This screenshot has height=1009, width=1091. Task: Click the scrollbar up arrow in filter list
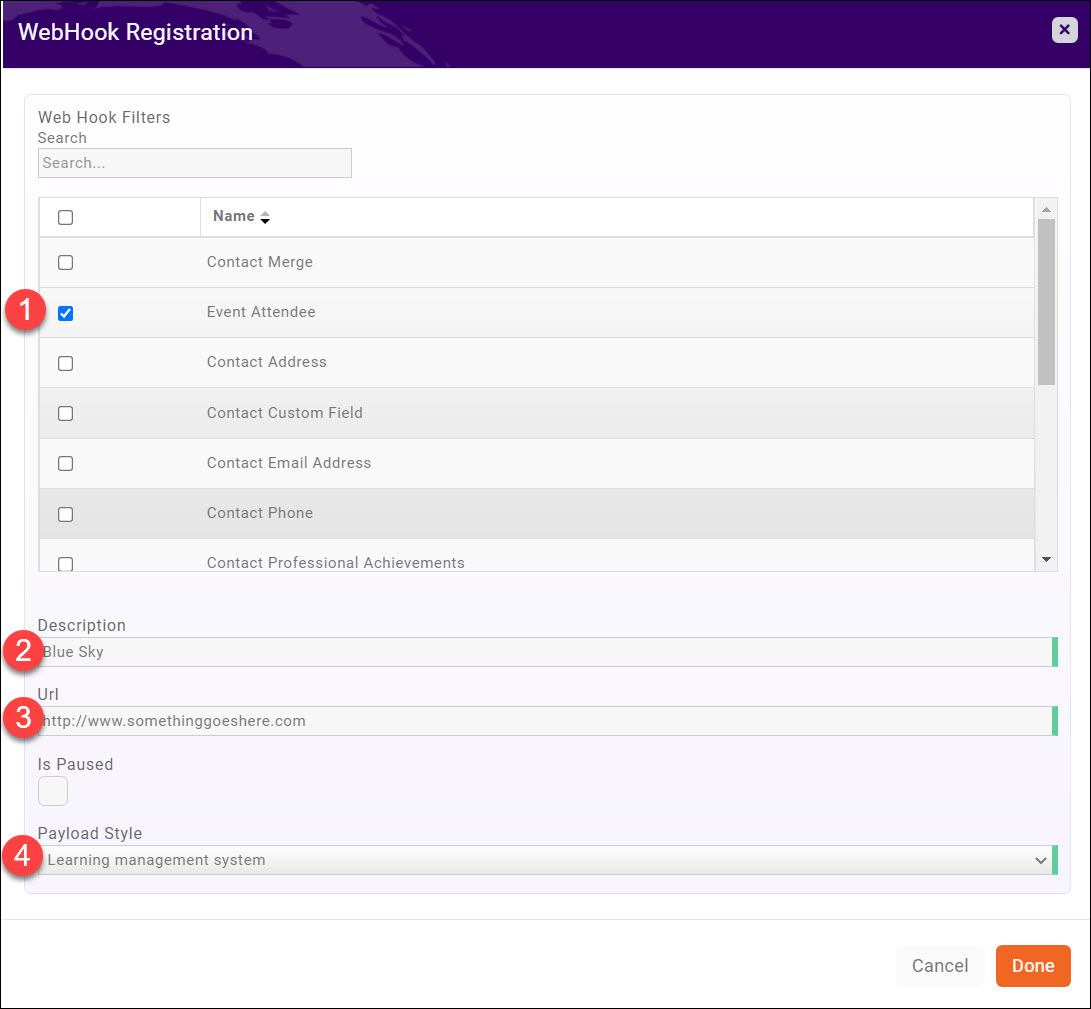coord(1046,209)
